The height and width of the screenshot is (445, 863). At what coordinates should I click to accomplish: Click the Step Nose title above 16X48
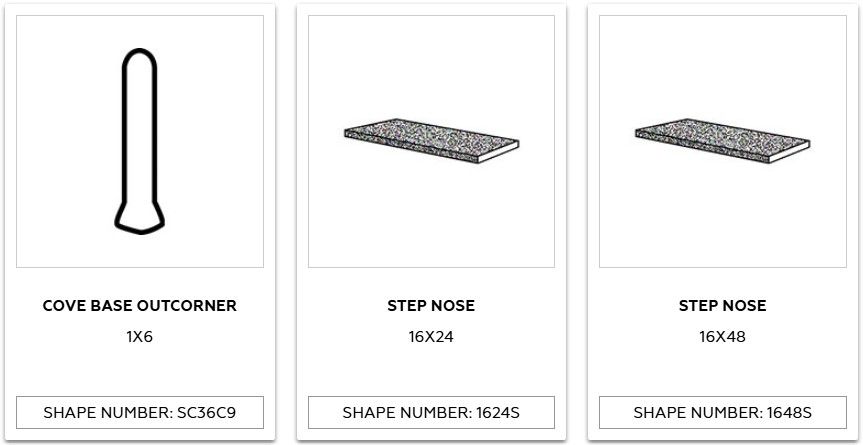[722, 306]
